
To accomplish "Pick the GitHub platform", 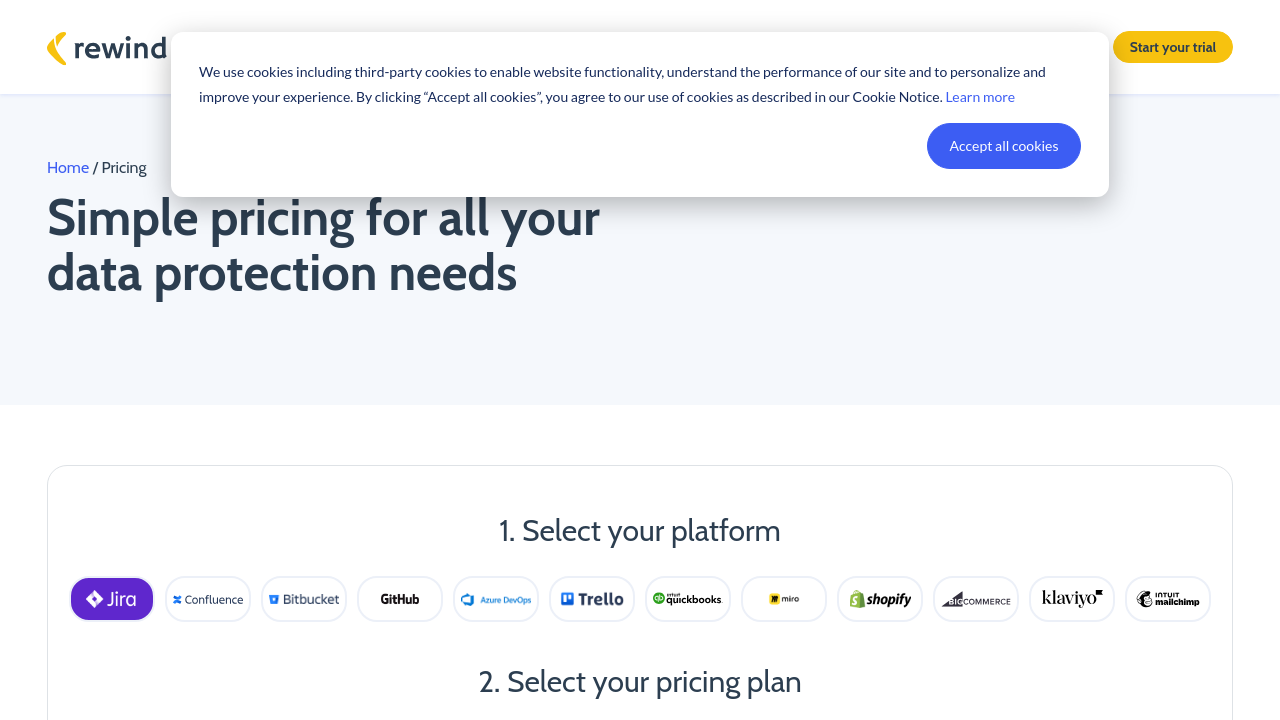I will coord(400,599).
